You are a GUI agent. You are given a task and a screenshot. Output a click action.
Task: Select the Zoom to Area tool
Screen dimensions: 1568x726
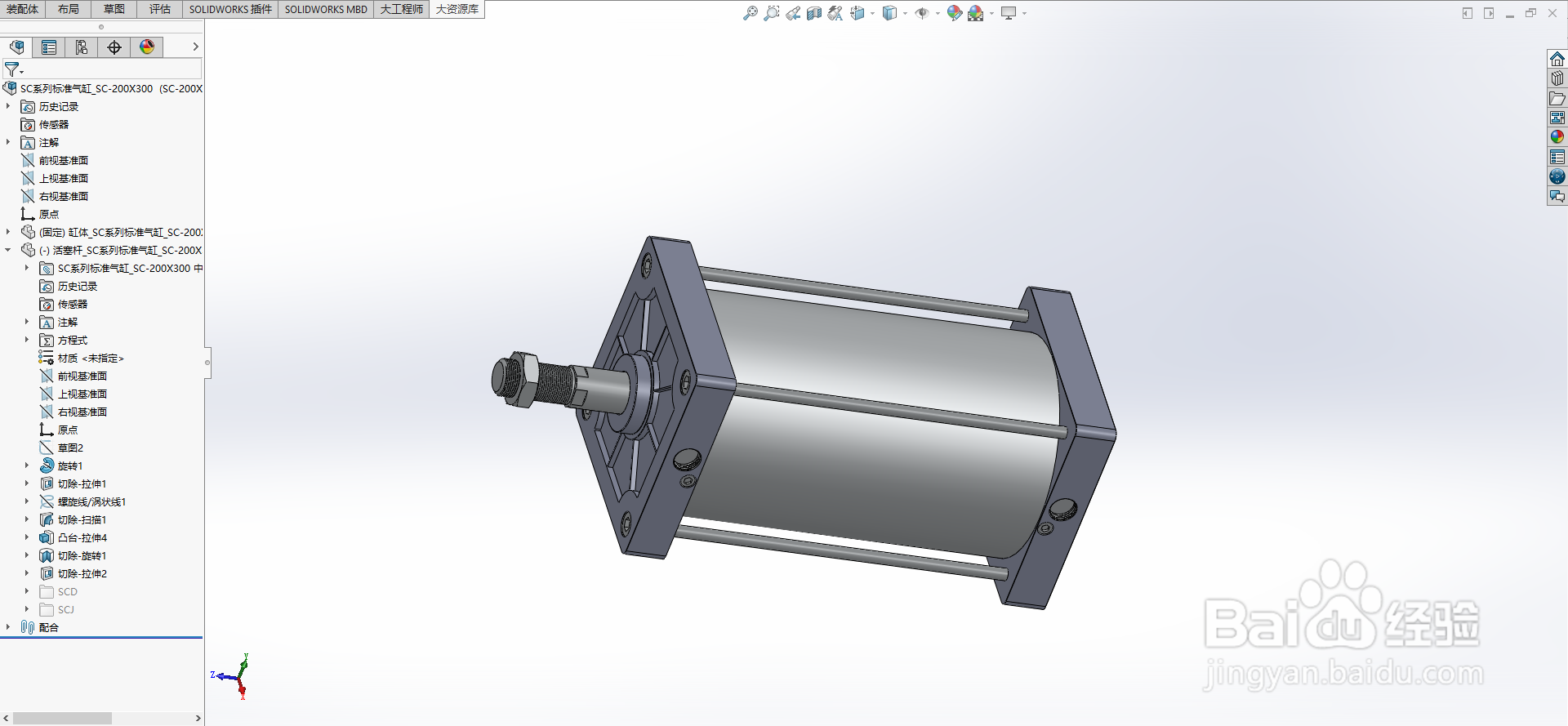pos(771,13)
